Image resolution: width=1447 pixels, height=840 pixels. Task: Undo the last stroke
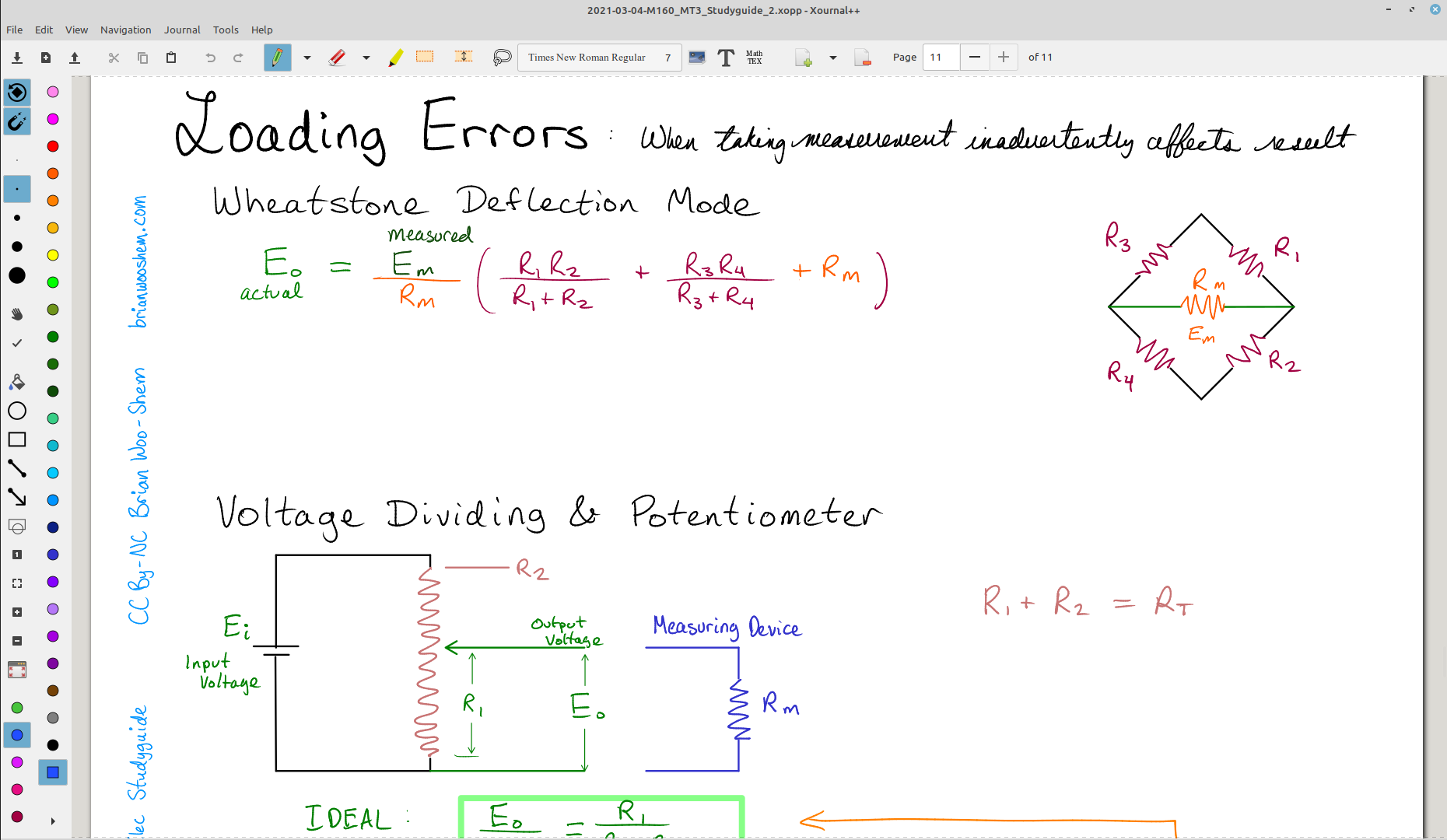(210, 57)
